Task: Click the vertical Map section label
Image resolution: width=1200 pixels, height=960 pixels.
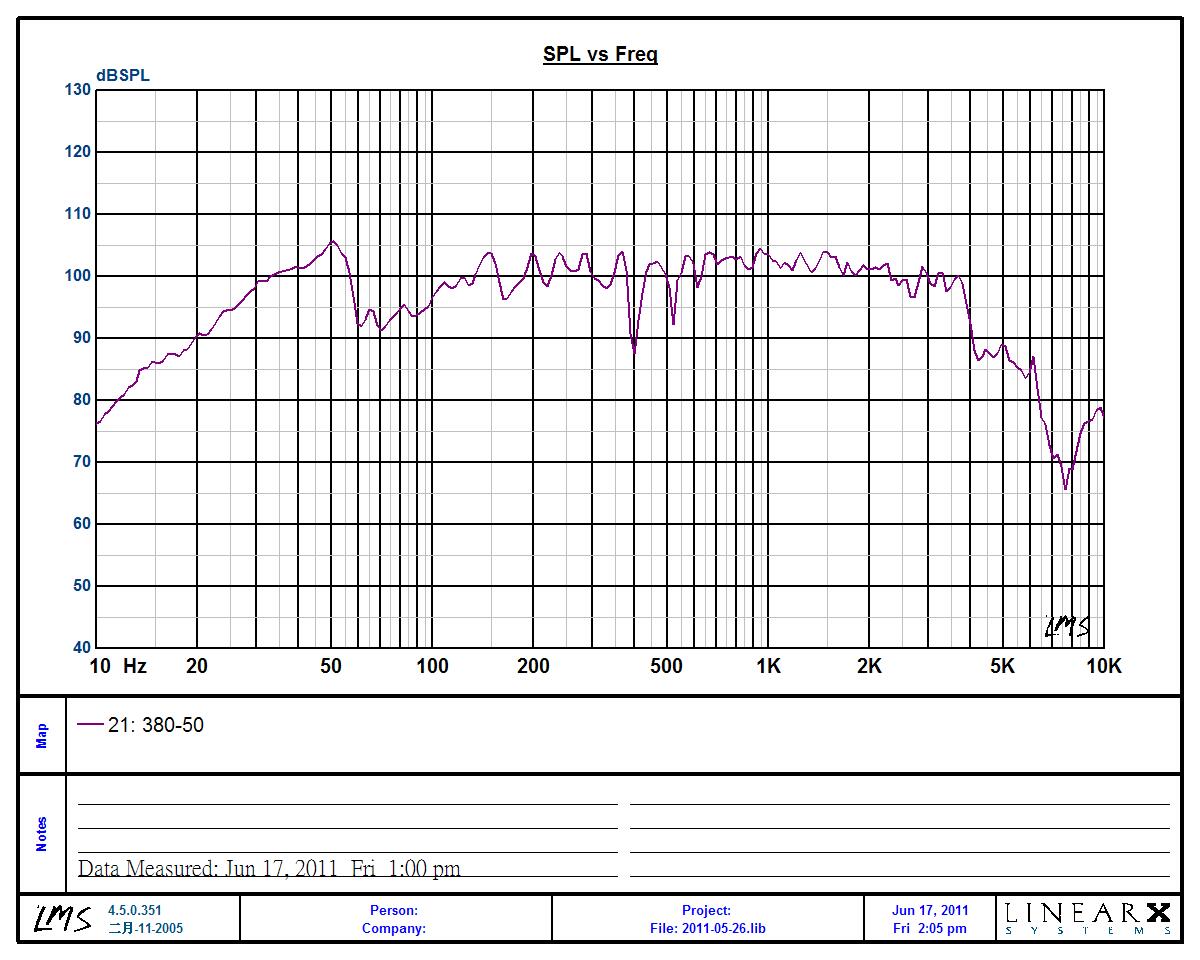Action: [42, 736]
